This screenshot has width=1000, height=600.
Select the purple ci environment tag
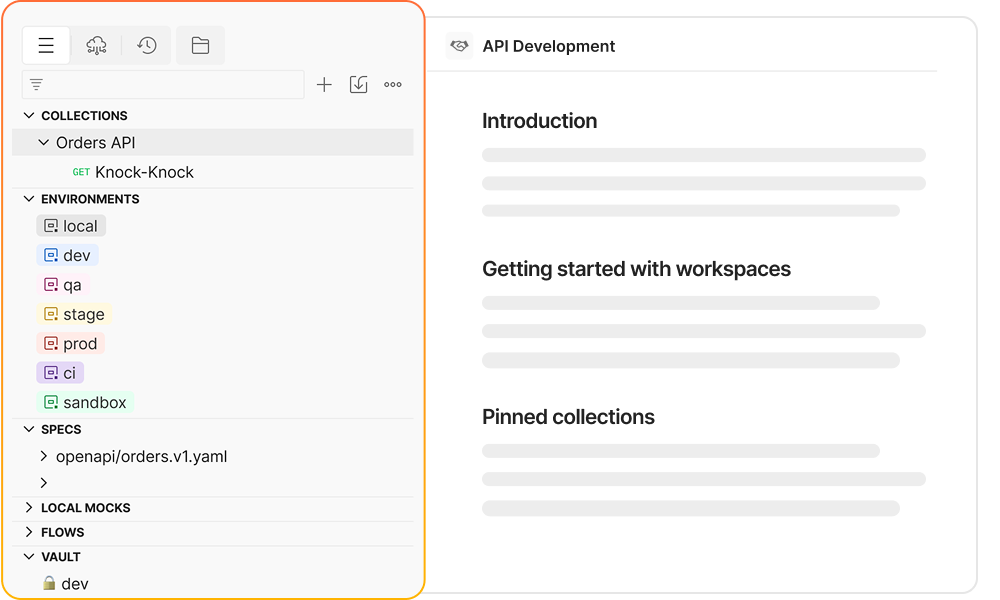pyautogui.click(x=60, y=373)
